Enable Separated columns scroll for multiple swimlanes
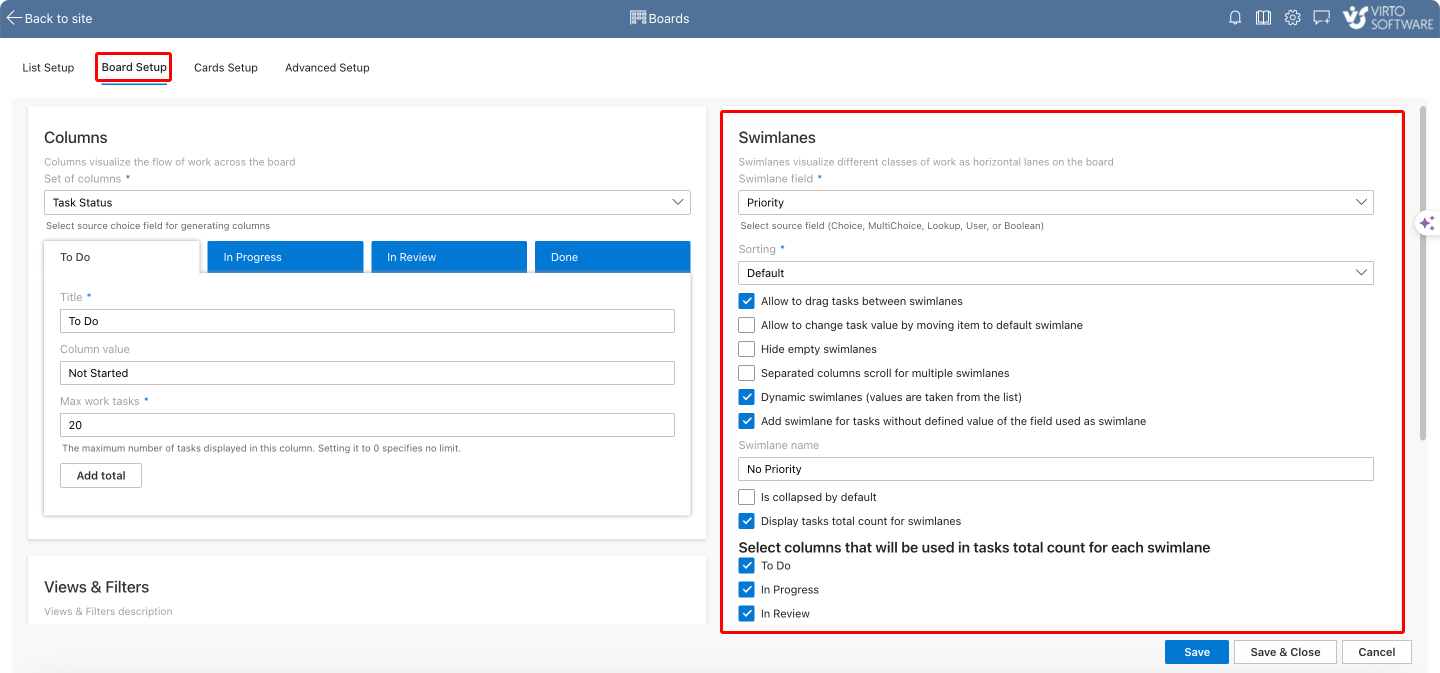Image resolution: width=1440 pixels, height=673 pixels. pos(746,373)
